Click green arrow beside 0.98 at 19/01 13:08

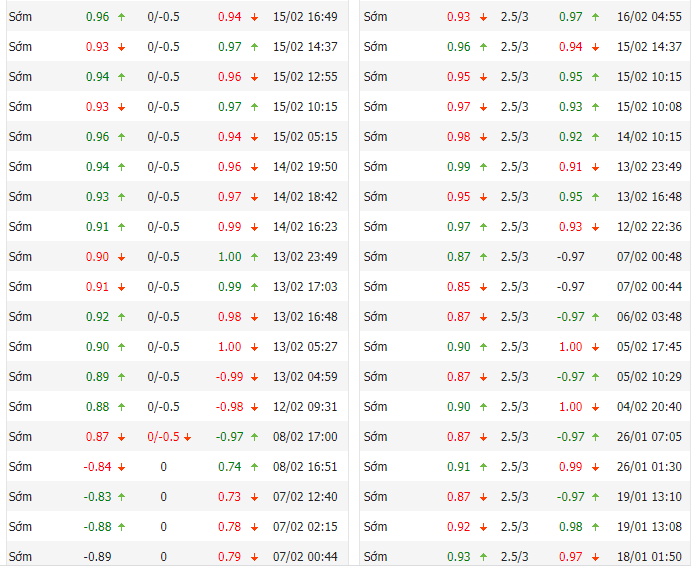[x=595, y=527]
